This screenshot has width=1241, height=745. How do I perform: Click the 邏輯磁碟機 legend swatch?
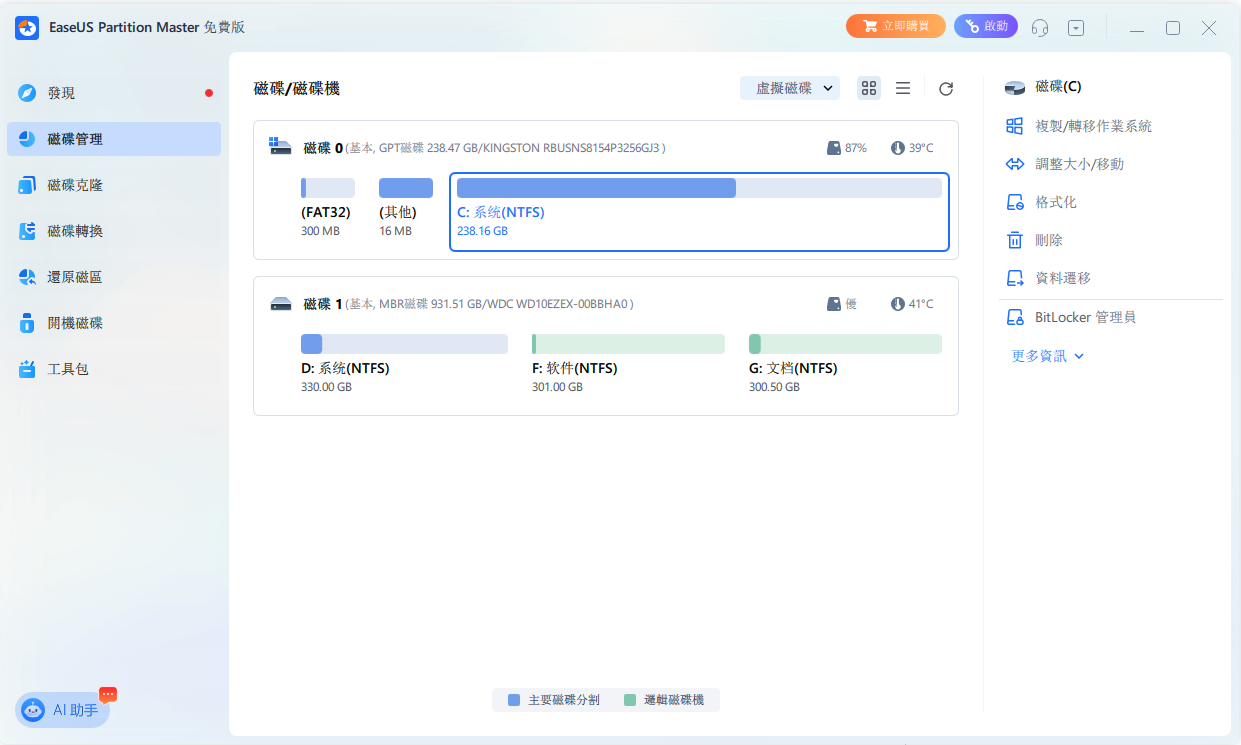point(630,700)
